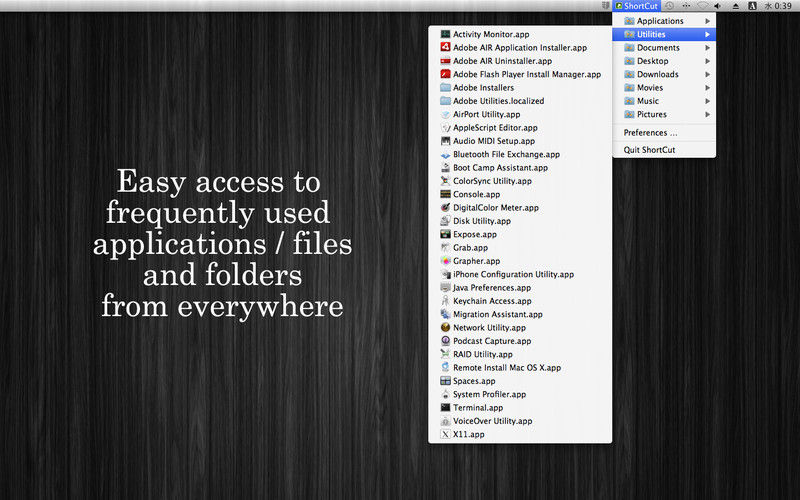Viewport: 800px width, 500px height.
Task: Click the AppleScript Editor.app icon
Action: 445,128
